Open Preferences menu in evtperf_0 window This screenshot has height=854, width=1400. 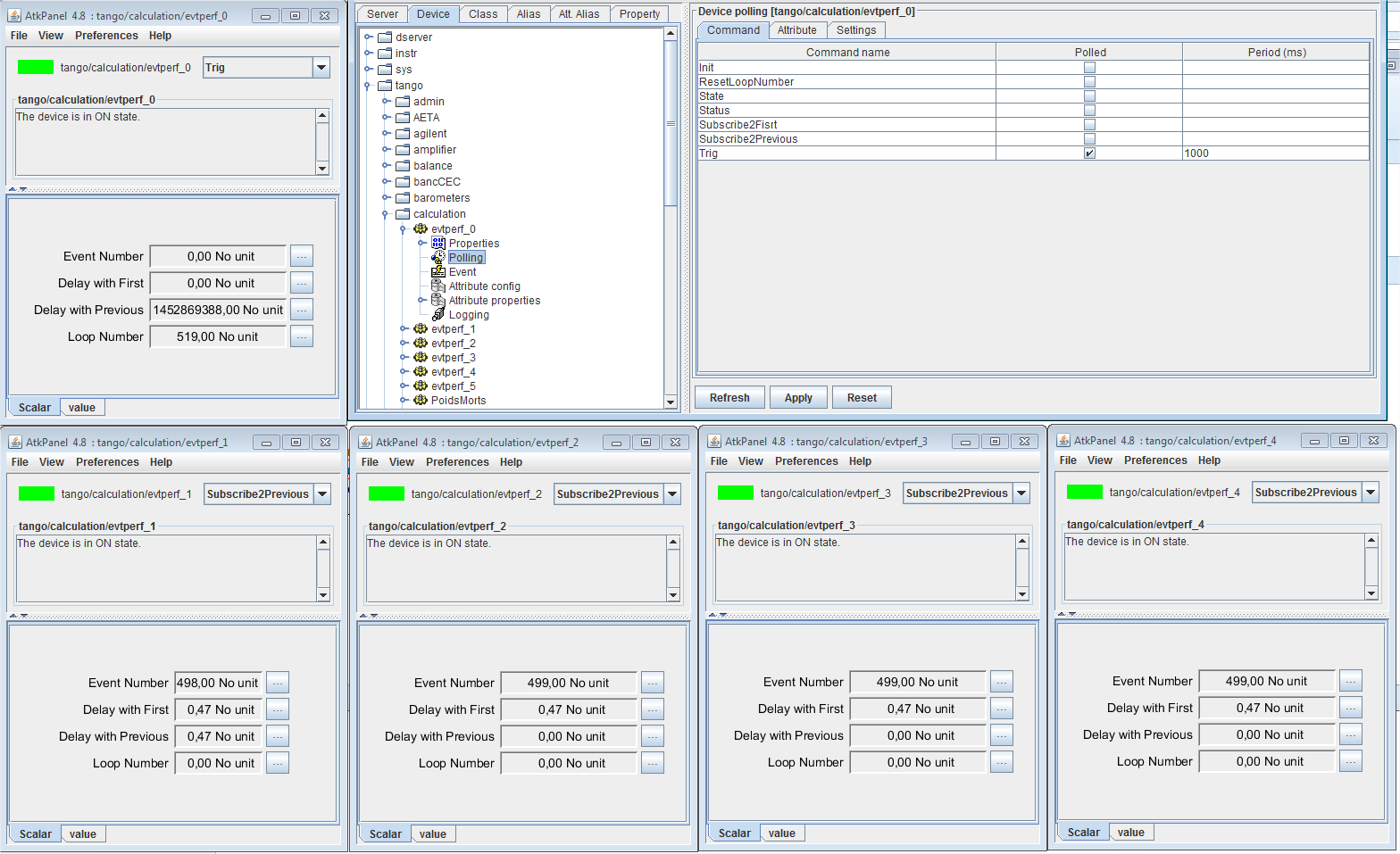106,36
